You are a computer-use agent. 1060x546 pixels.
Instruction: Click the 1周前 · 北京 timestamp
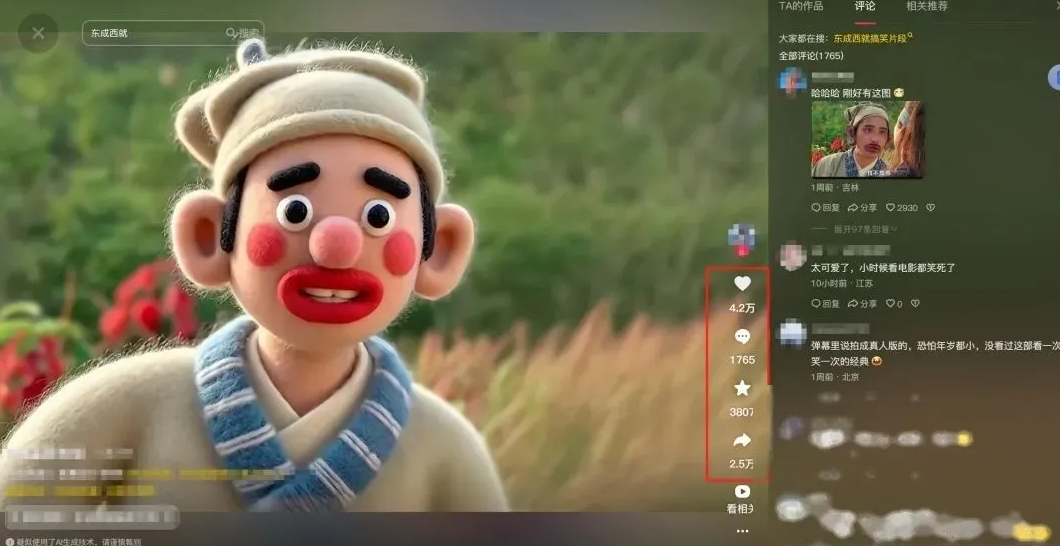(834, 377)
